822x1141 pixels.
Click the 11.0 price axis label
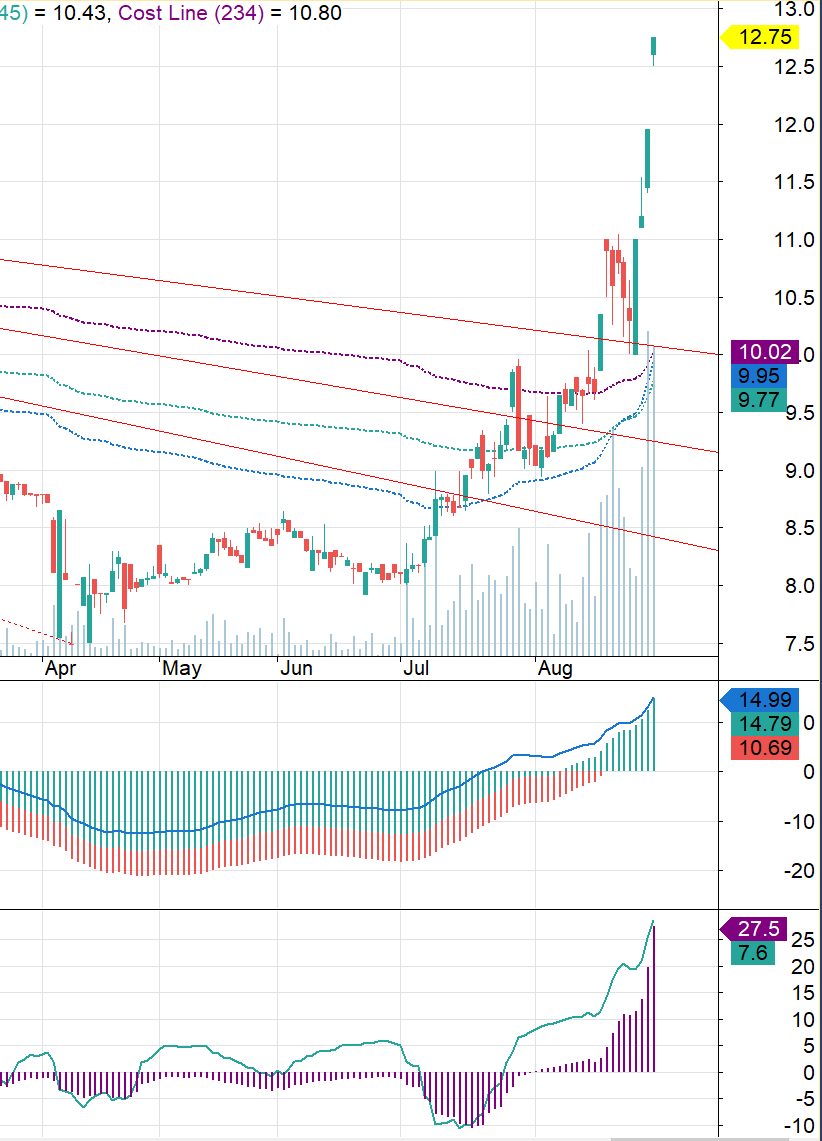[794, 239]
